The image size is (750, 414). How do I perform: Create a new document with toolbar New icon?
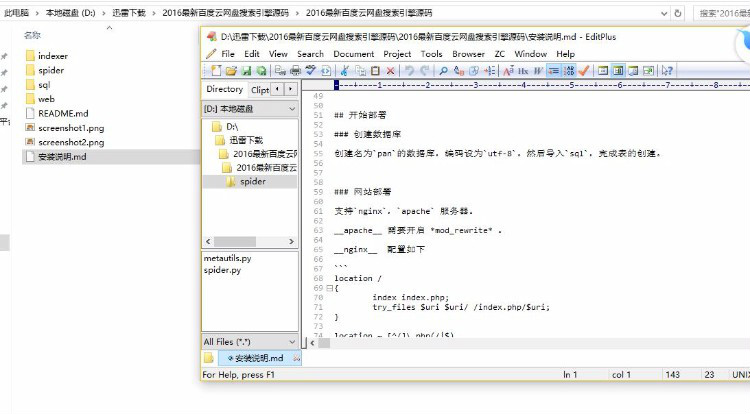(216, 71)
